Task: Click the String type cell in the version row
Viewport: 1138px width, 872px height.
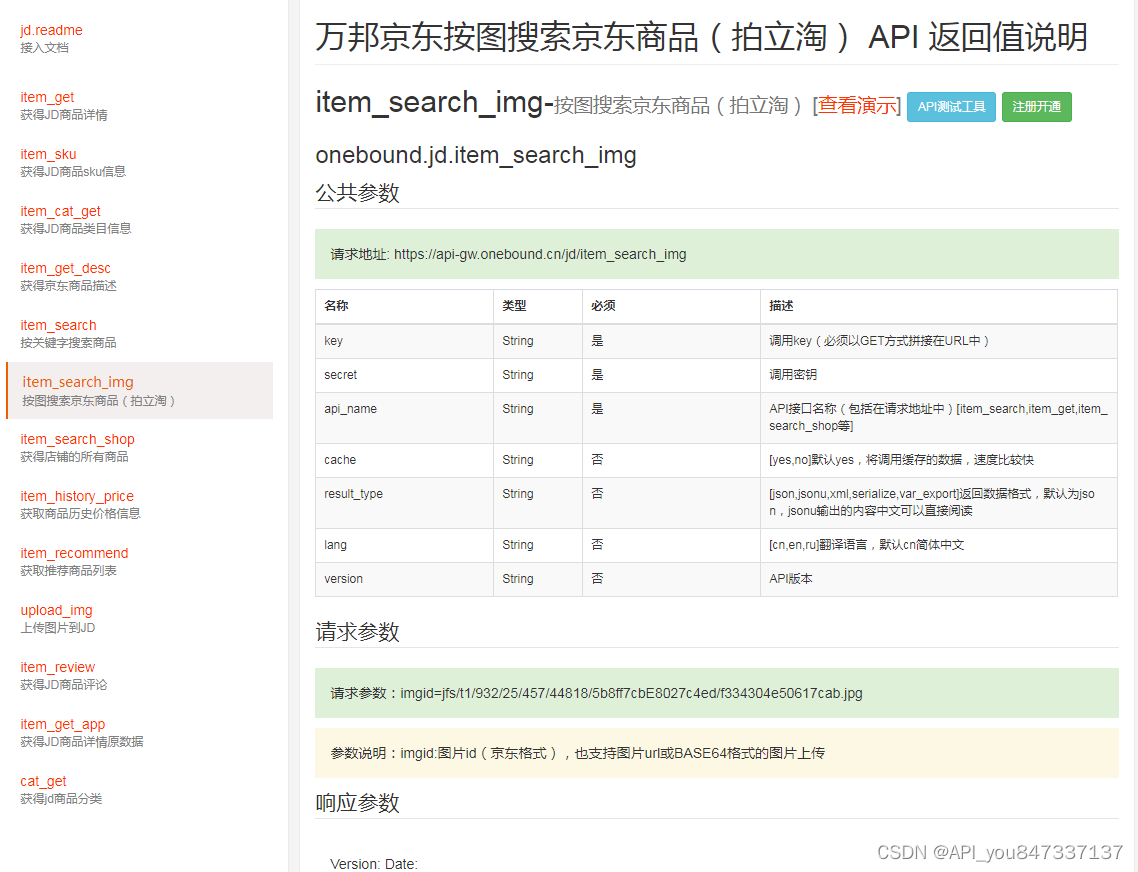Action: [x=537, y=579]
